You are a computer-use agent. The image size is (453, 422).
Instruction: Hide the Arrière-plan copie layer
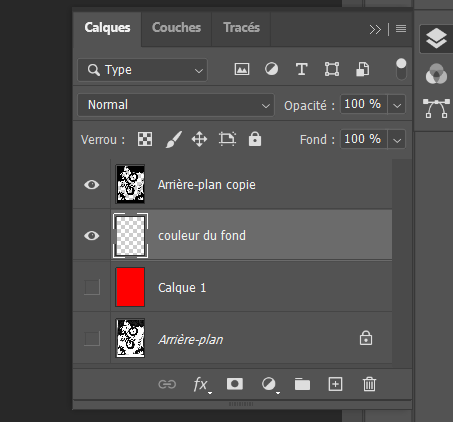click(x=92, y=185)
